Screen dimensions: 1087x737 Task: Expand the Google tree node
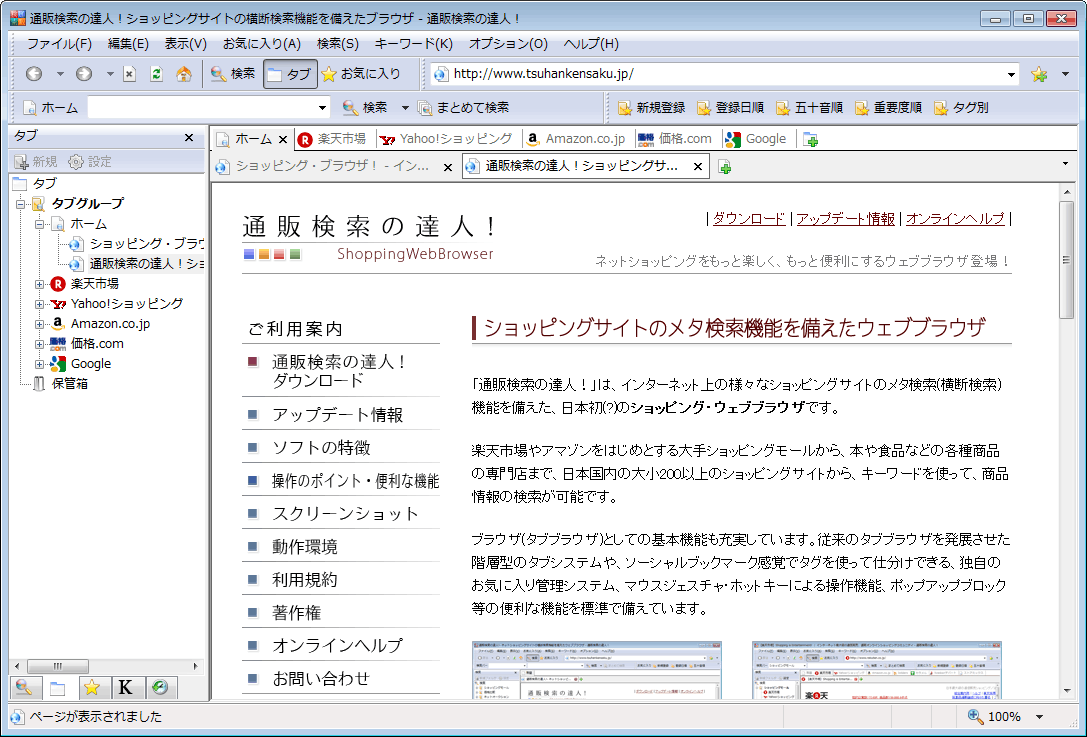40,364
